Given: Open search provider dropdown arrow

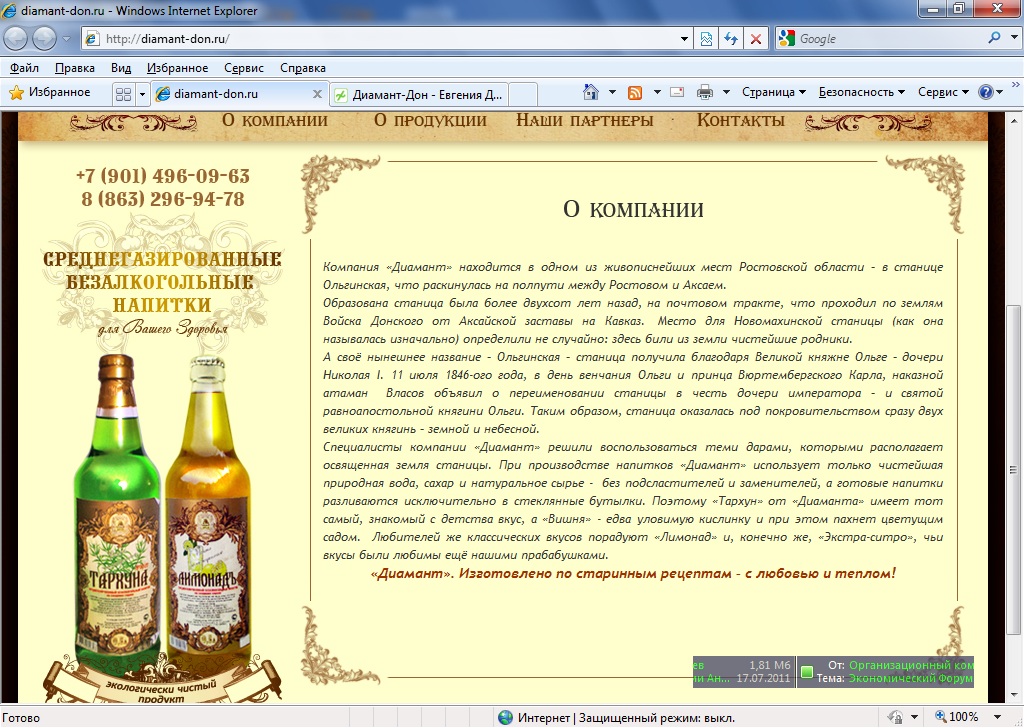Looking at the screenshot, I should click(1014, 38).
